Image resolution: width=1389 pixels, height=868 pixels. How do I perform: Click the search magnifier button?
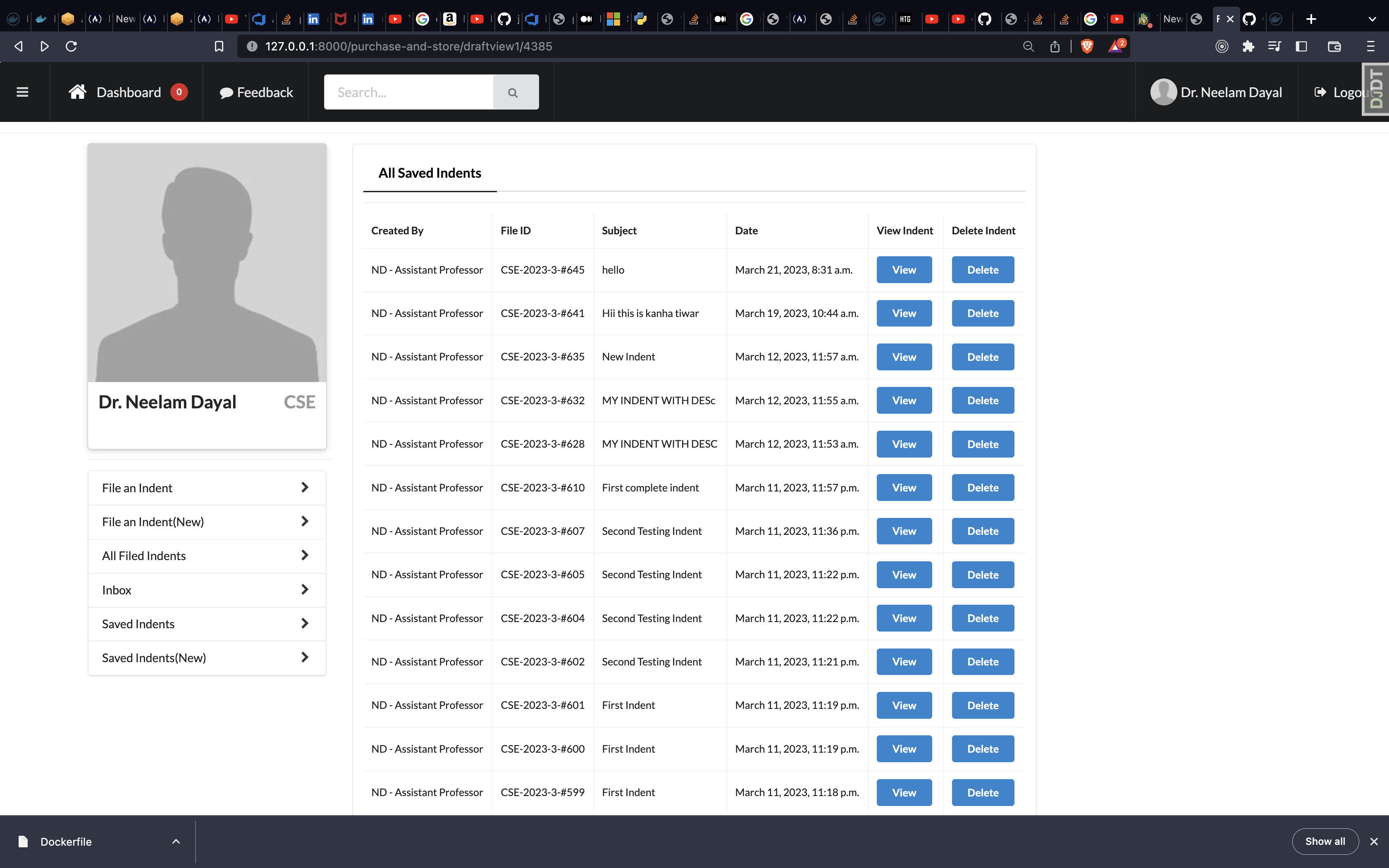point(513,93)
